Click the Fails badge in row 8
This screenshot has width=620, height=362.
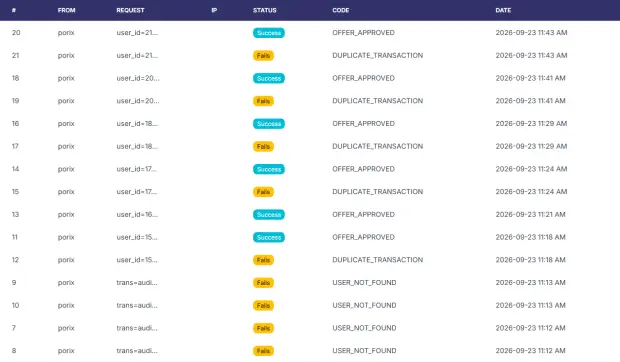pos(263,351)
